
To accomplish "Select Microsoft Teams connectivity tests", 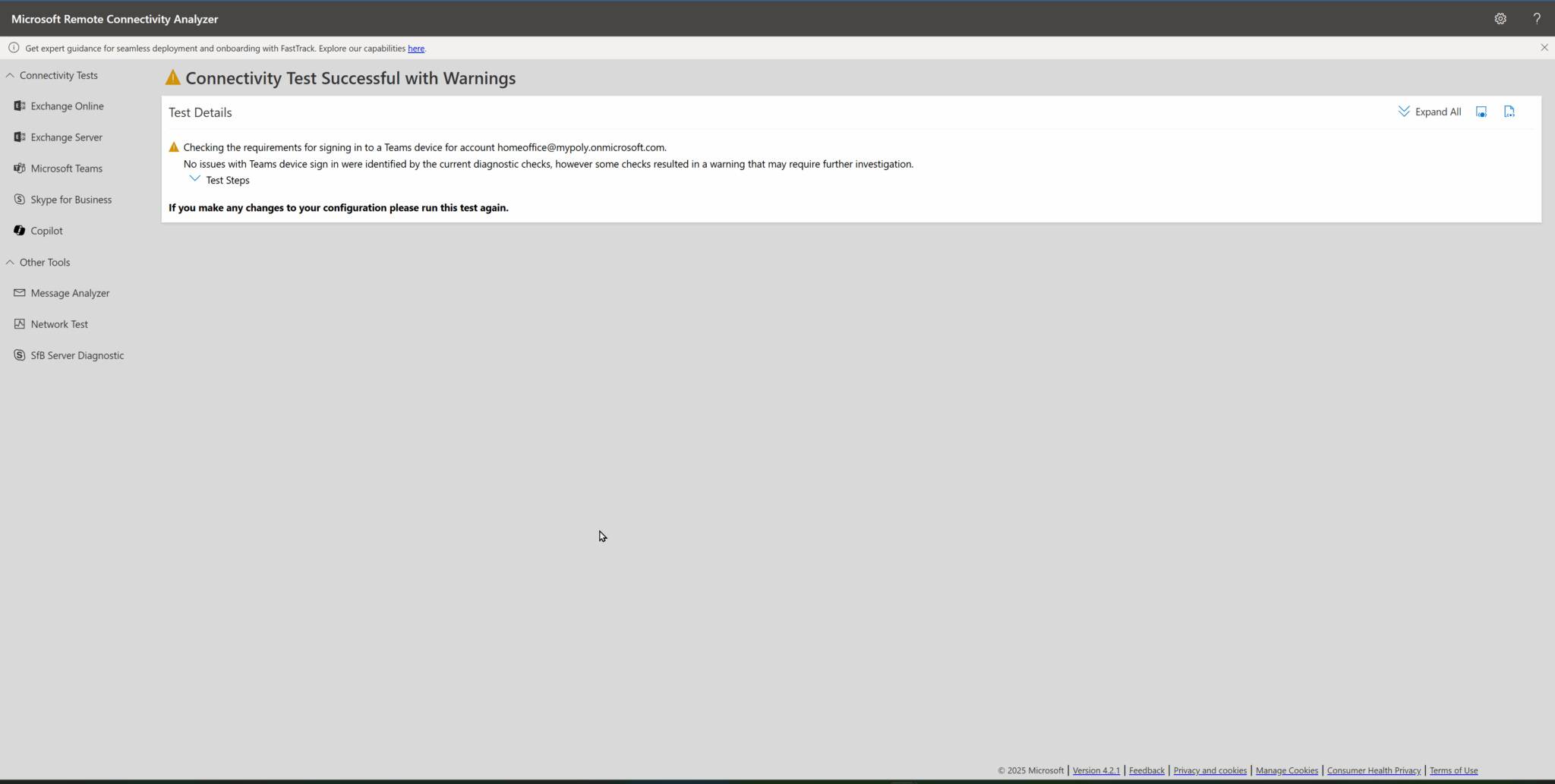I will click(x=67, y=168).
